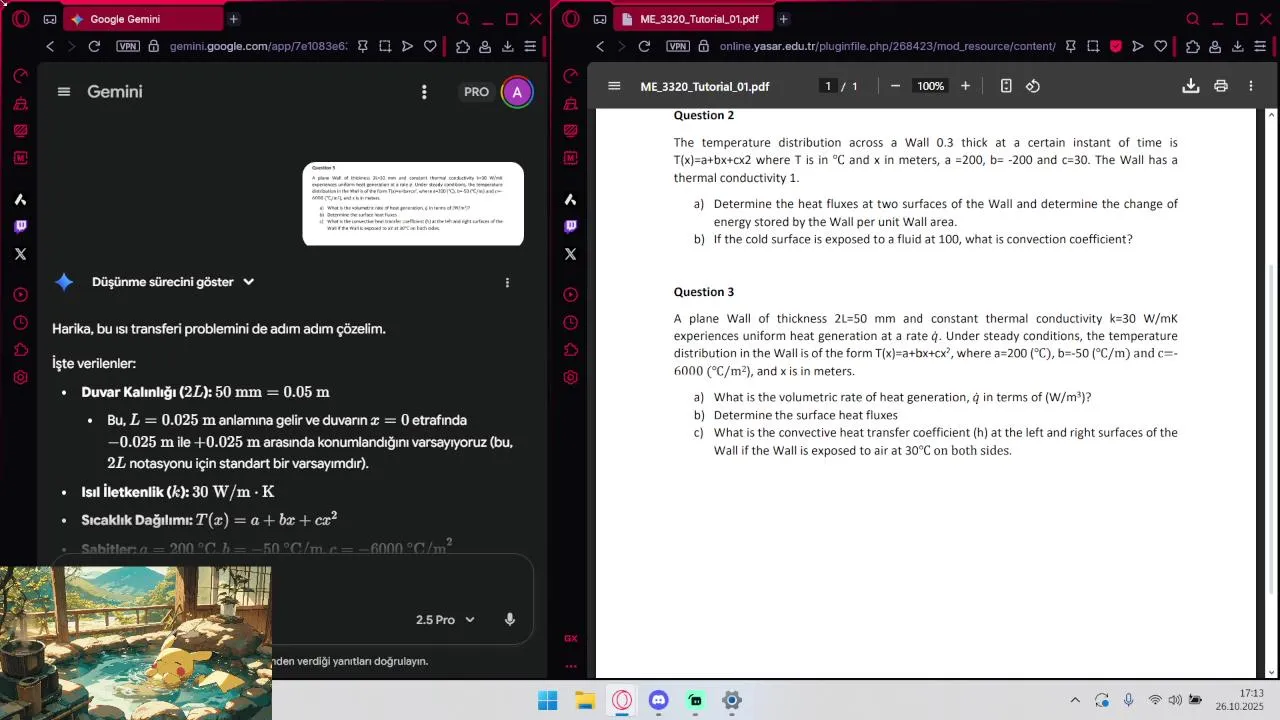Image resolution: width=1280 pixels, height=720 pixels.
Task: Reload the PDF page
Action: (x=644, y=46)
